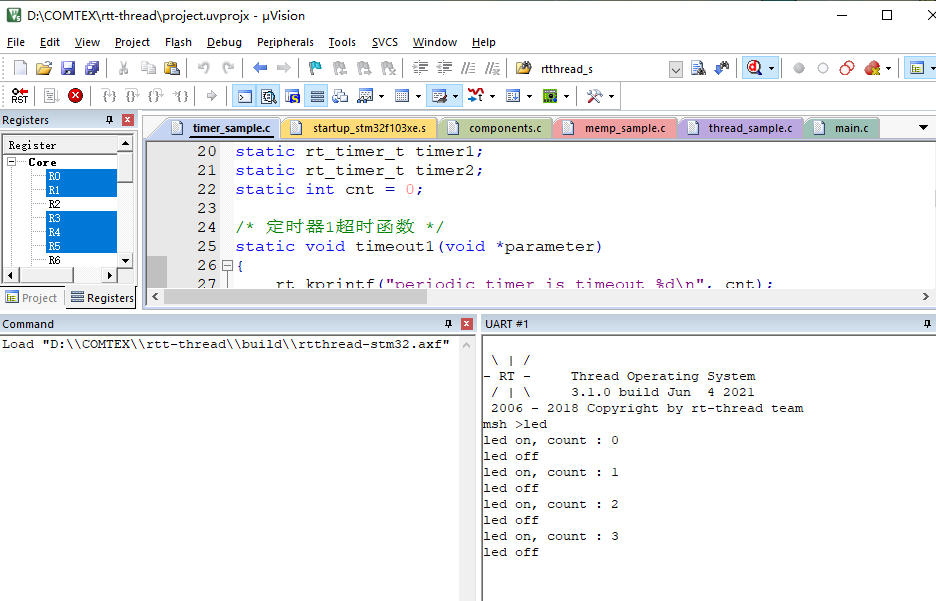Open the Flash menu
Screen dimensions: 936x601
click(x=178, y=42)
